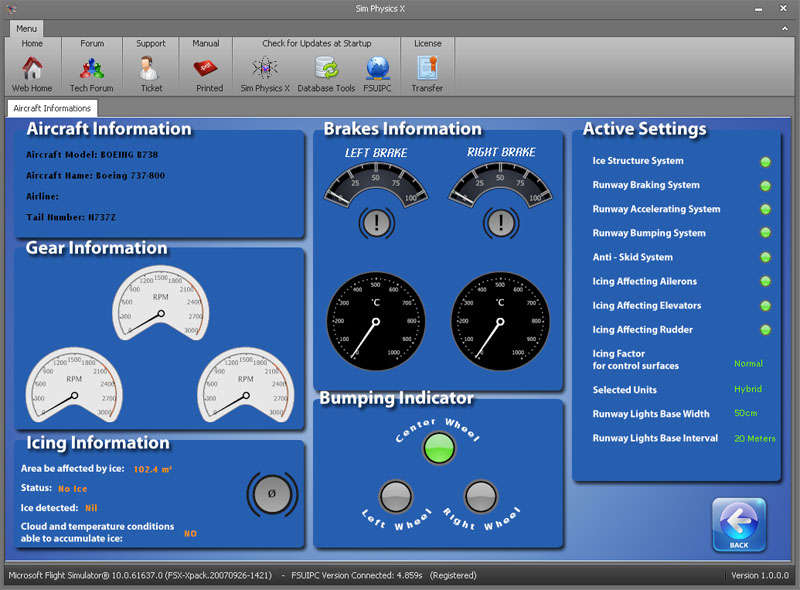
Task: Open the Menu ribbon tab
Action: (x=26, y=28)
